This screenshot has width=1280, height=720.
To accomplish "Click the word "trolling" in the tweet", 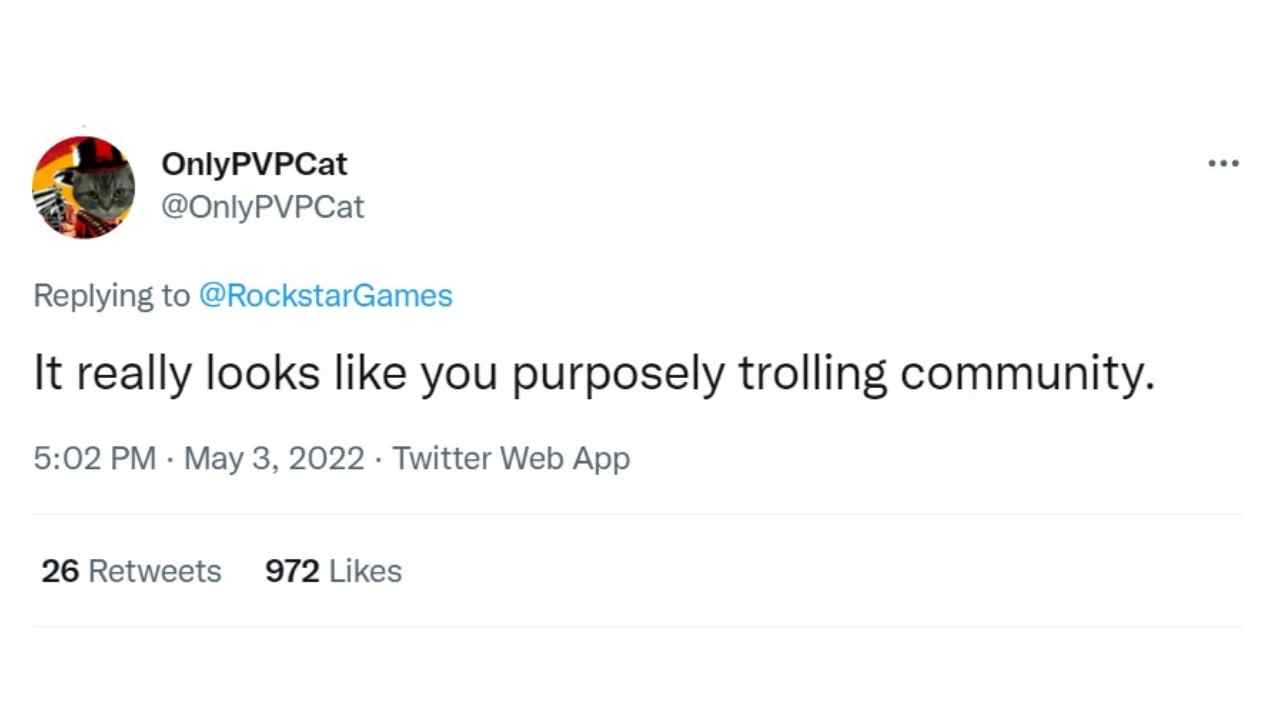I will coord(812,375).
